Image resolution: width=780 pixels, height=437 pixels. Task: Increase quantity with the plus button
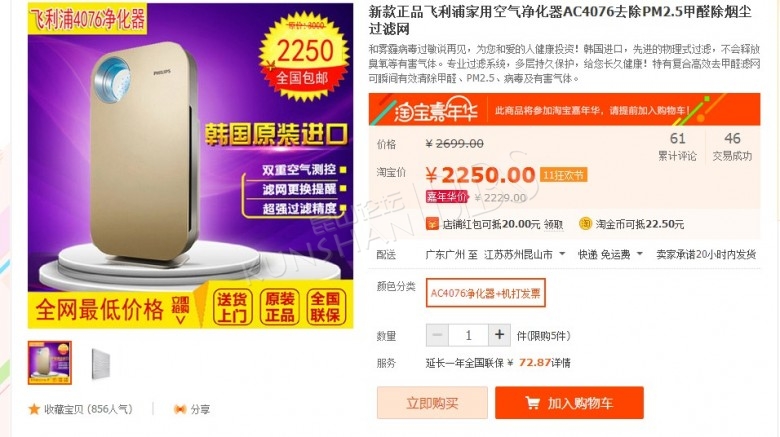click(x=499, y=335)
